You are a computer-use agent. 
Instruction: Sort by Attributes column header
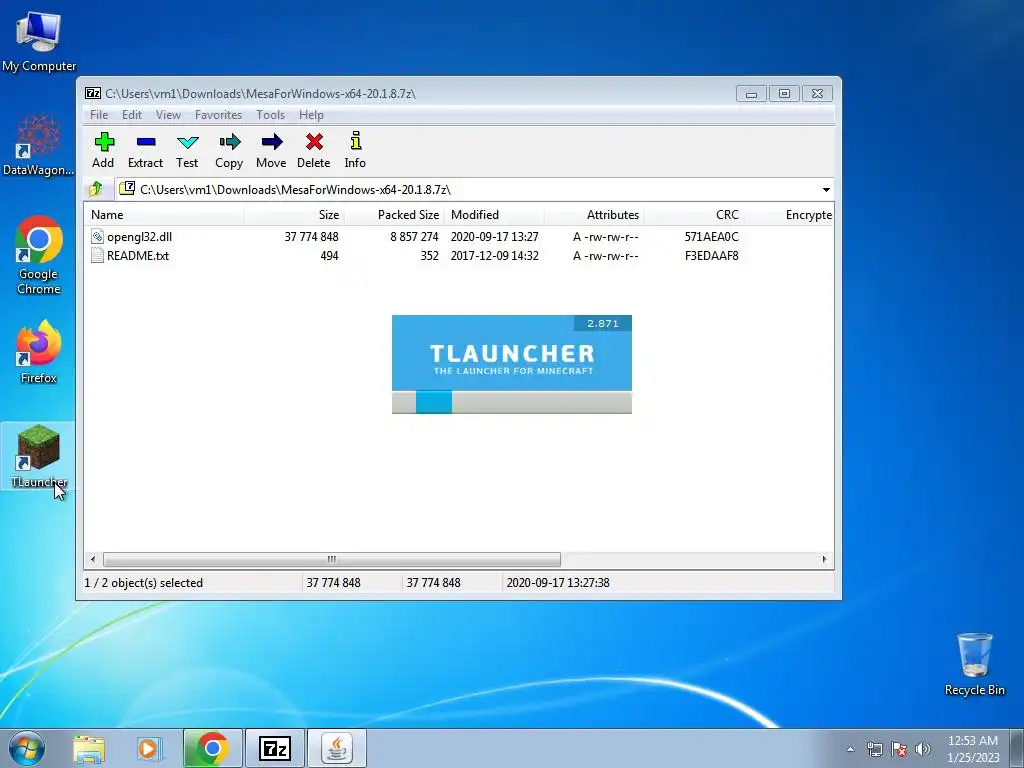[594, 215]
